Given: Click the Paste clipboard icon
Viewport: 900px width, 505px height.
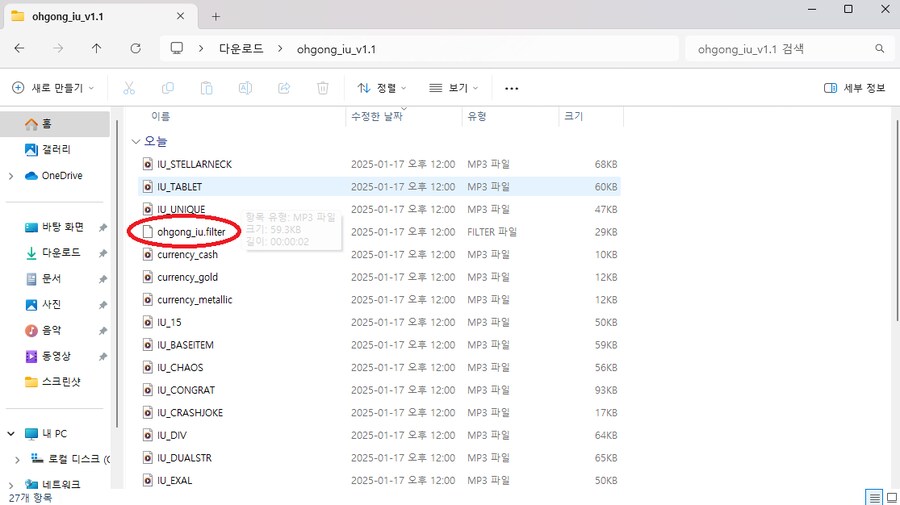Looking at the screenshot, I should [x=207, y=88].
